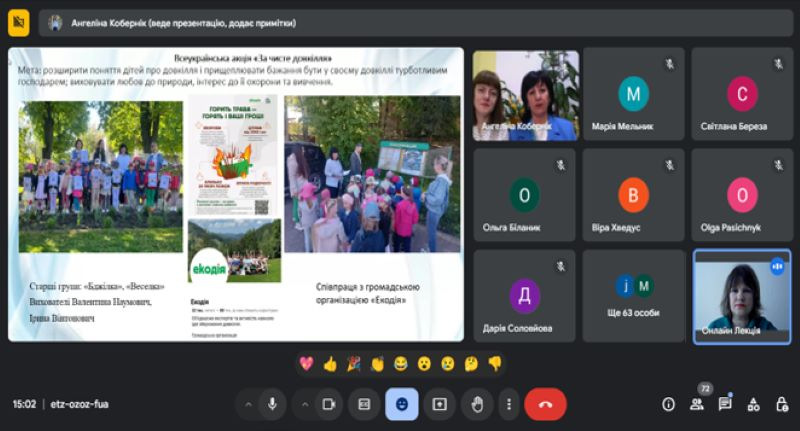The image size is (800, 431).
Task: Click the group children photo on slide
Action: [x=101, y=177]
